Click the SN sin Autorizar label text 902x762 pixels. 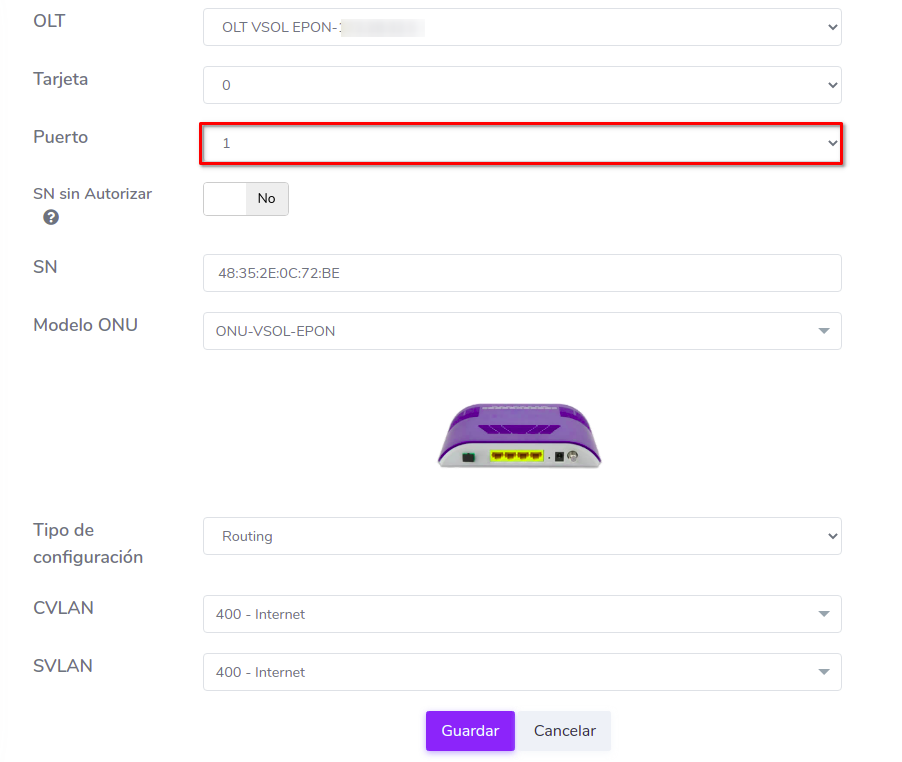[92, 194]
